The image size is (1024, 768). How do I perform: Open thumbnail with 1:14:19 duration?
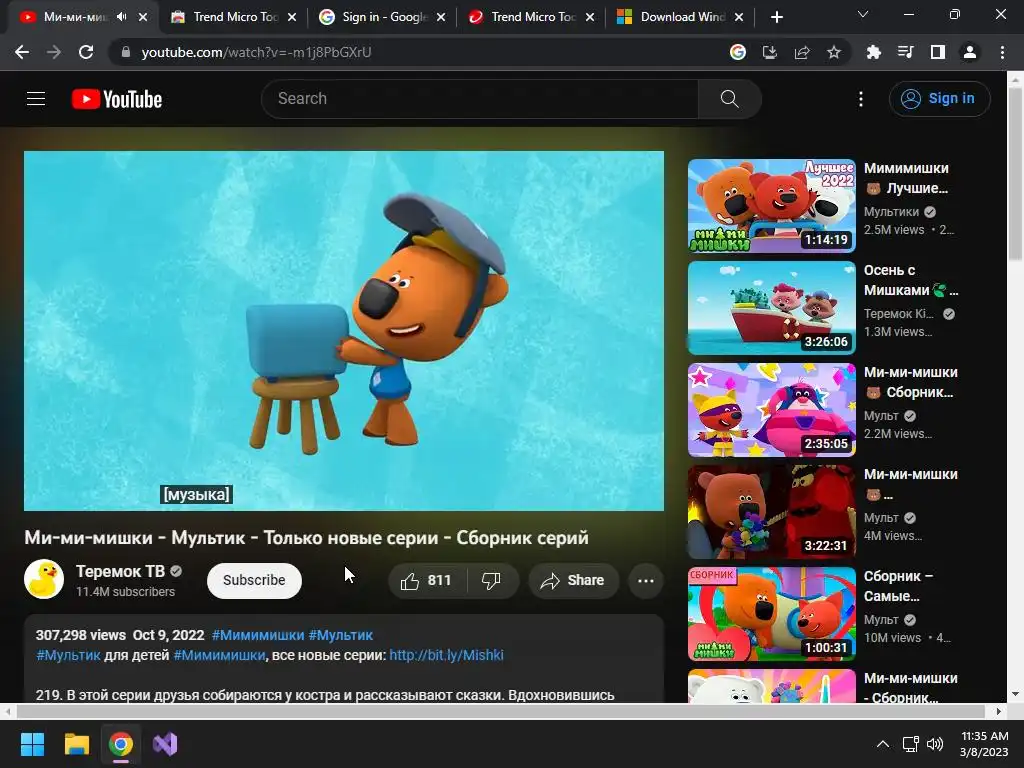[771, 206]
